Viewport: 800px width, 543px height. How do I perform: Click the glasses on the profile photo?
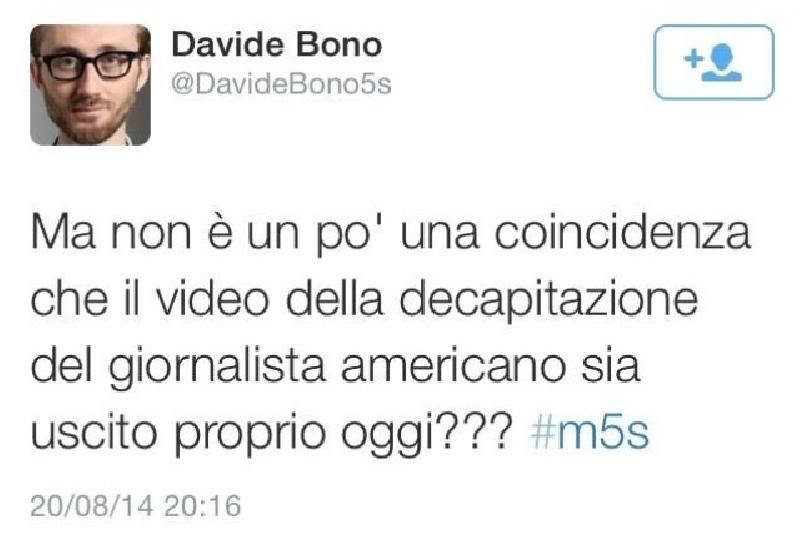click(90, 66)
